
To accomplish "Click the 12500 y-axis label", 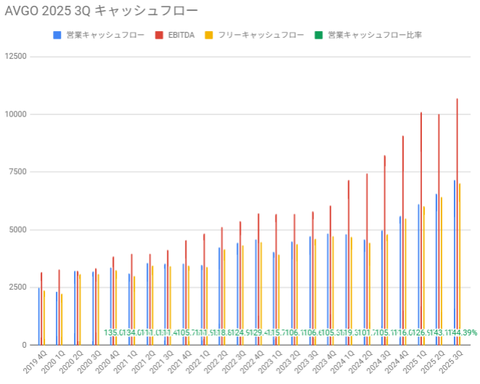I will (x=16, y=56).
